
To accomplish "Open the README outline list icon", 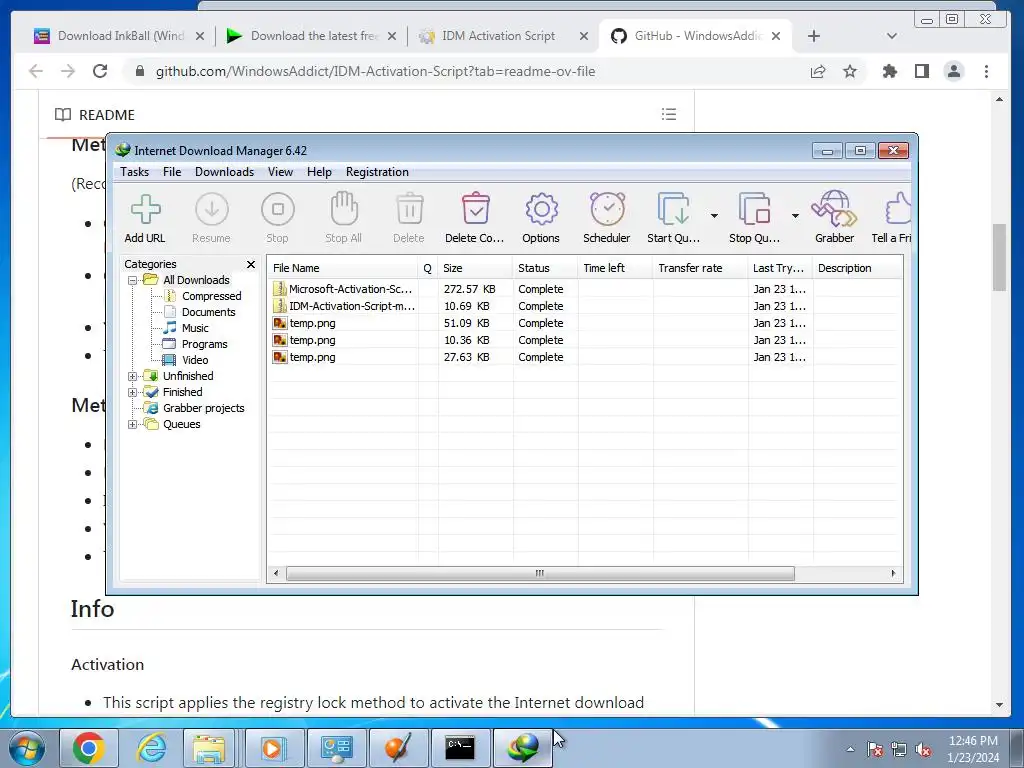I will tap(669, 114).
